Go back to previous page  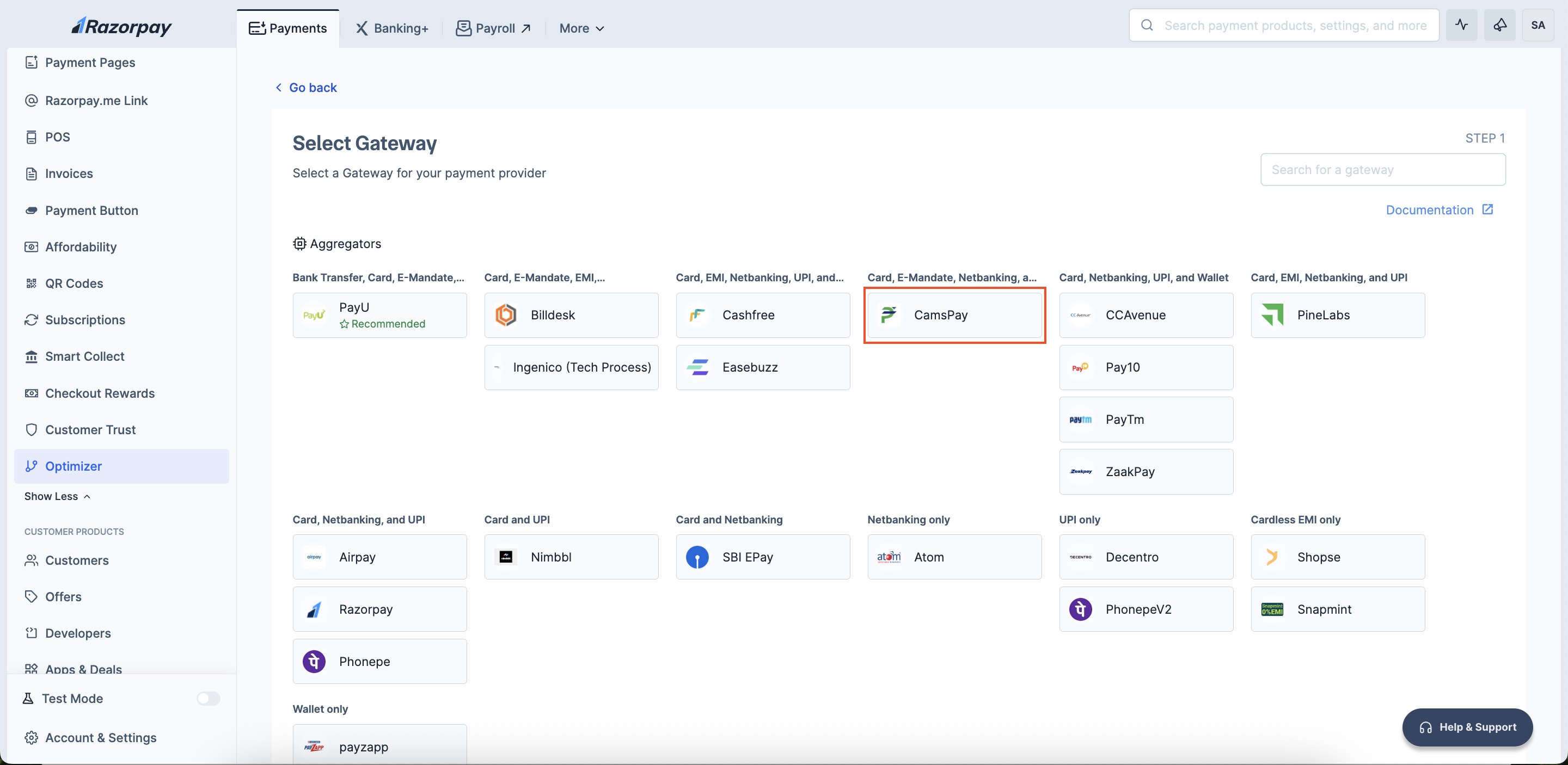coord(306,88)
